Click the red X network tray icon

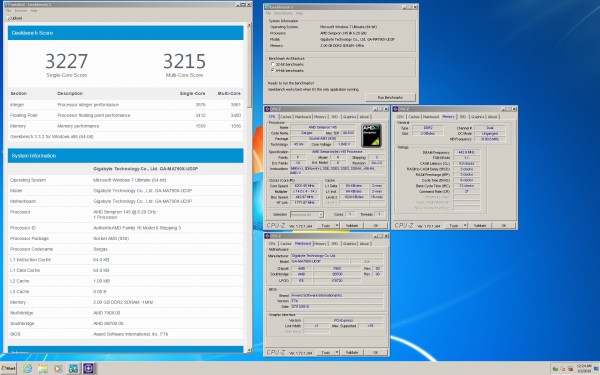pos(570,369)
